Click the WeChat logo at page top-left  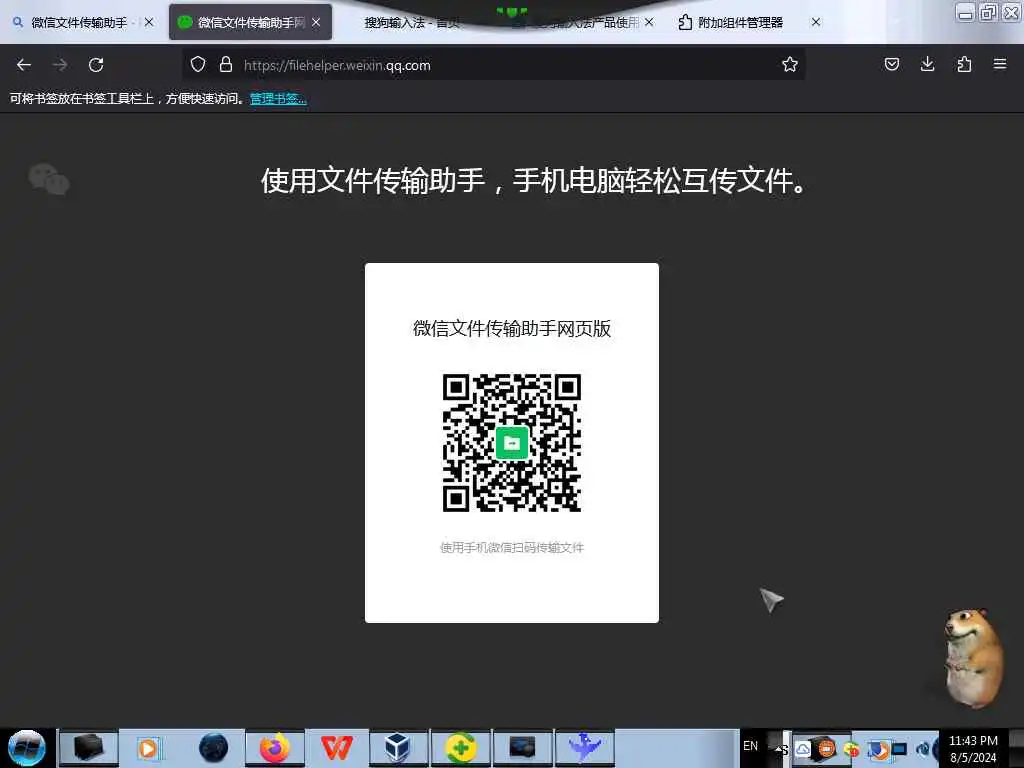(x=49, y=179)
